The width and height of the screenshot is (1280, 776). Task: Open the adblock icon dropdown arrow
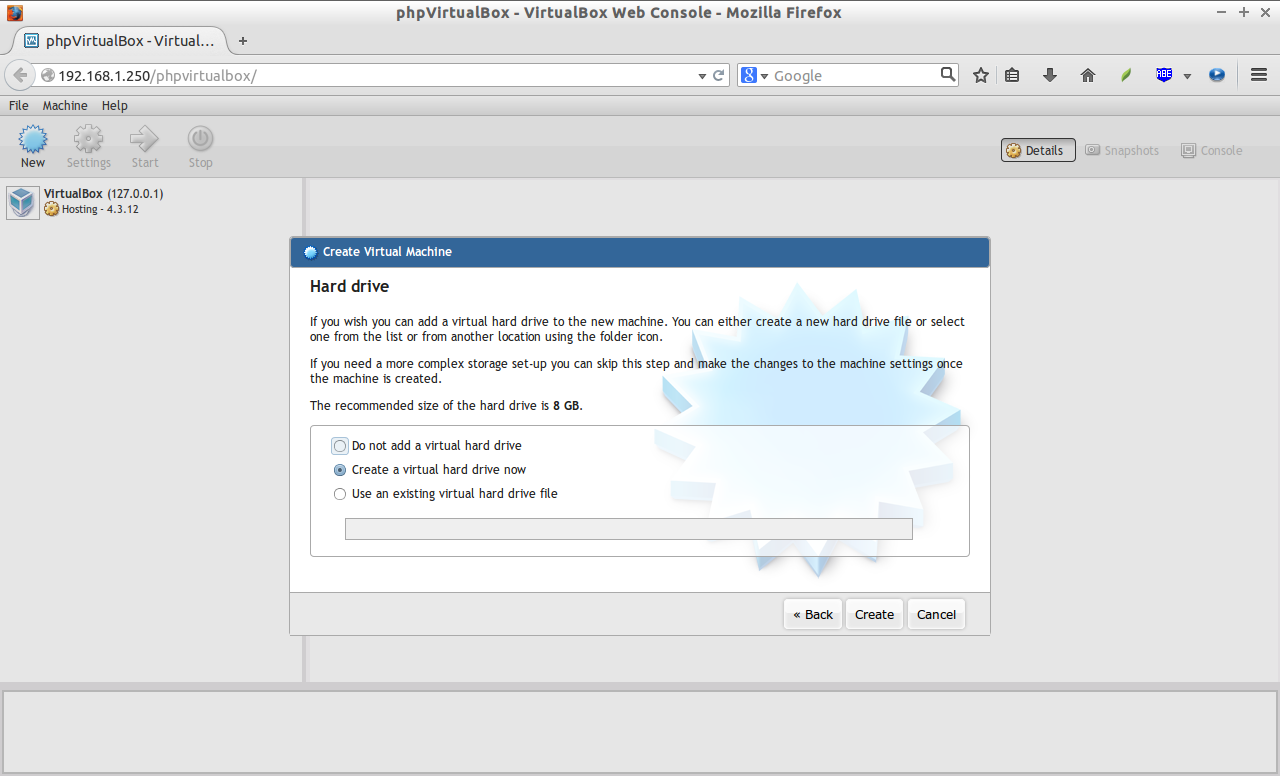tap(1187, 76)
